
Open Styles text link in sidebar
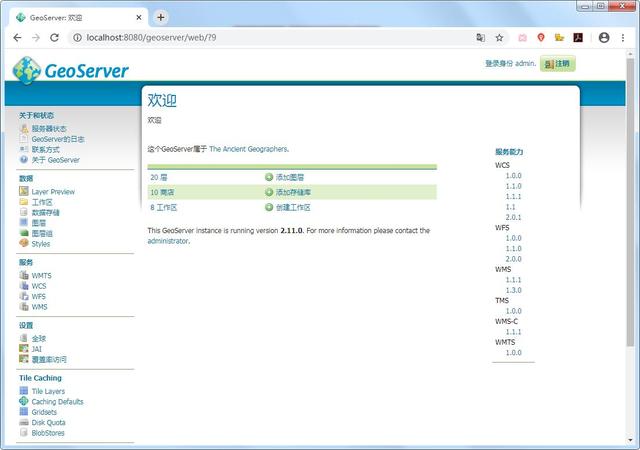point(41,244)
